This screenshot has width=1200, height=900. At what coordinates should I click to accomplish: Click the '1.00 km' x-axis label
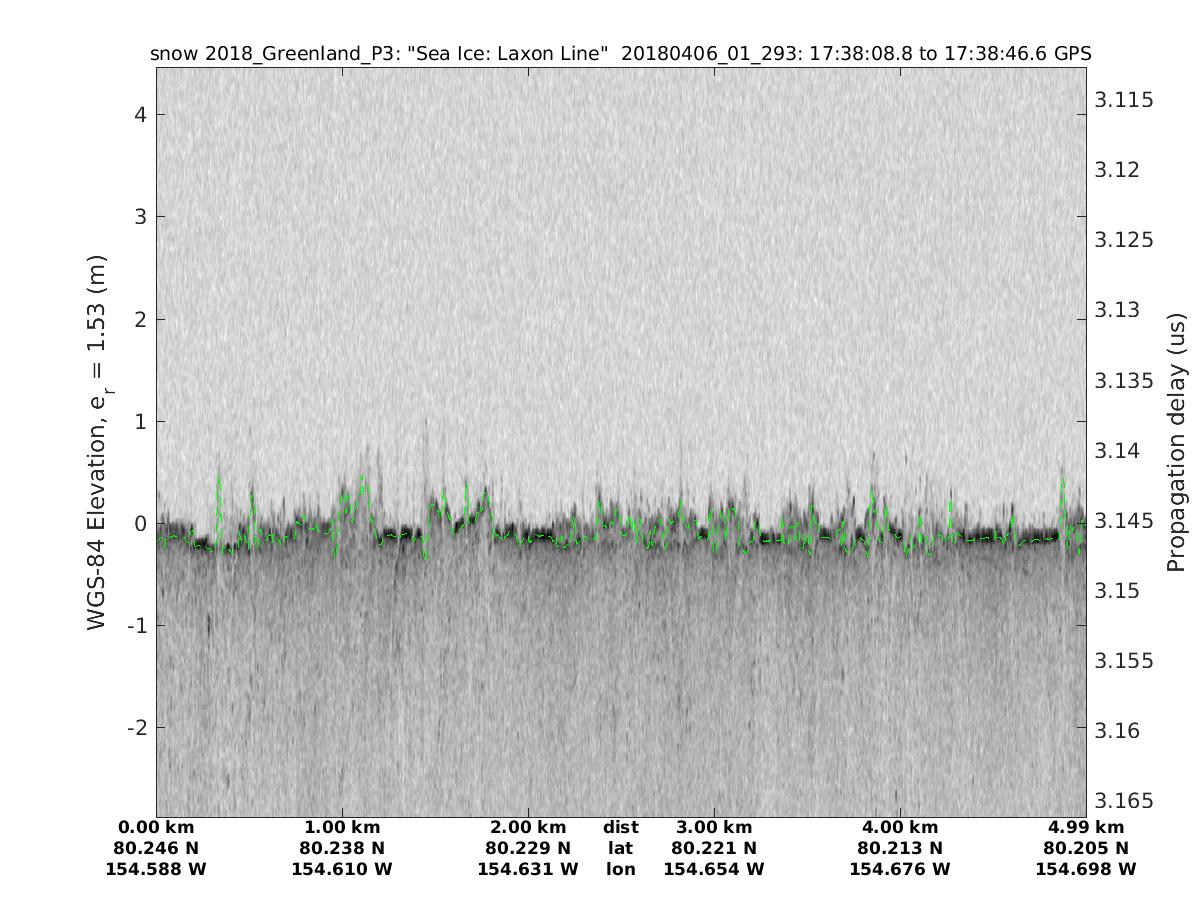point(342,827)
